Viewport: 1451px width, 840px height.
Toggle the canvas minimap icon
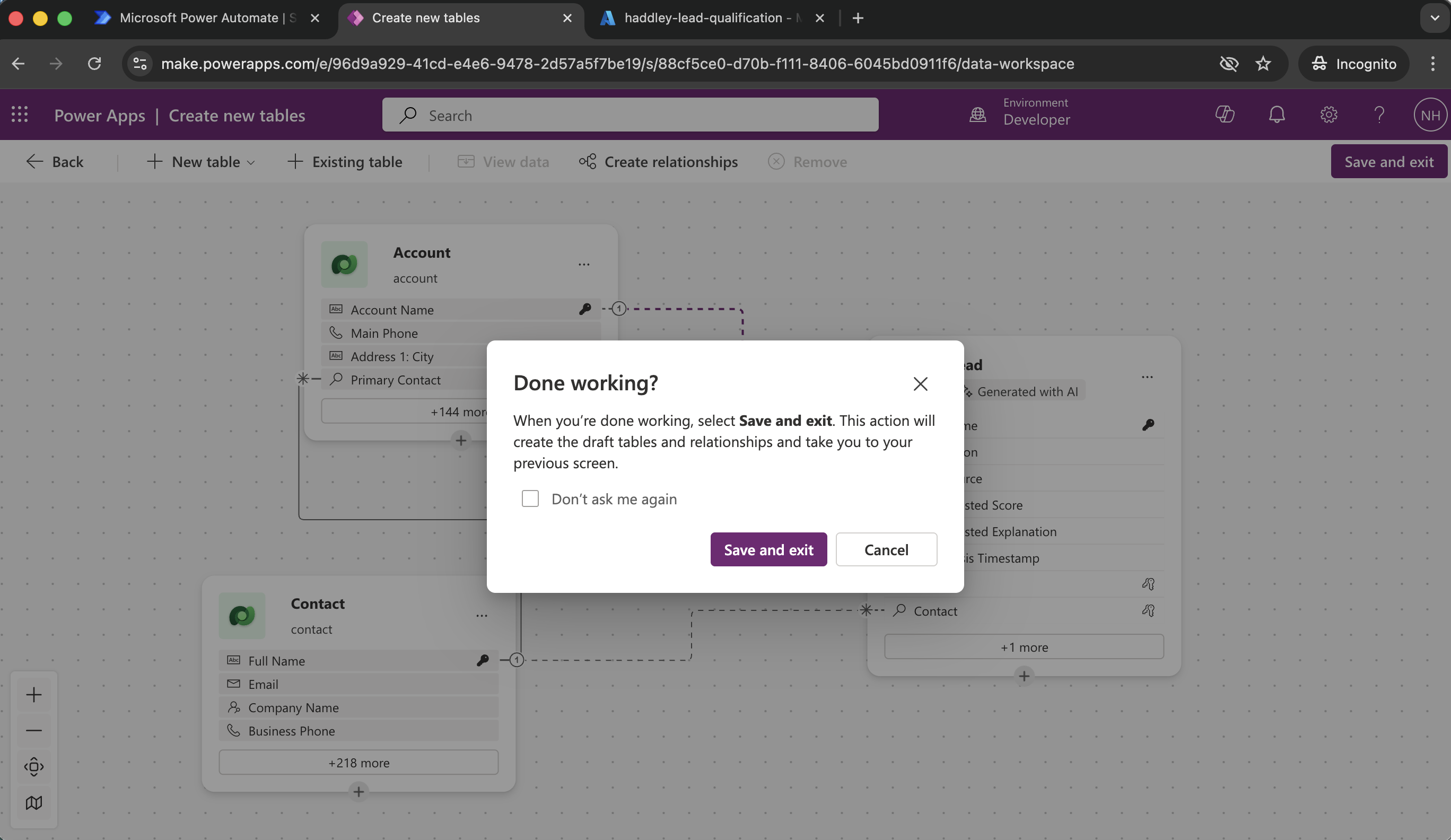point(34,802)
